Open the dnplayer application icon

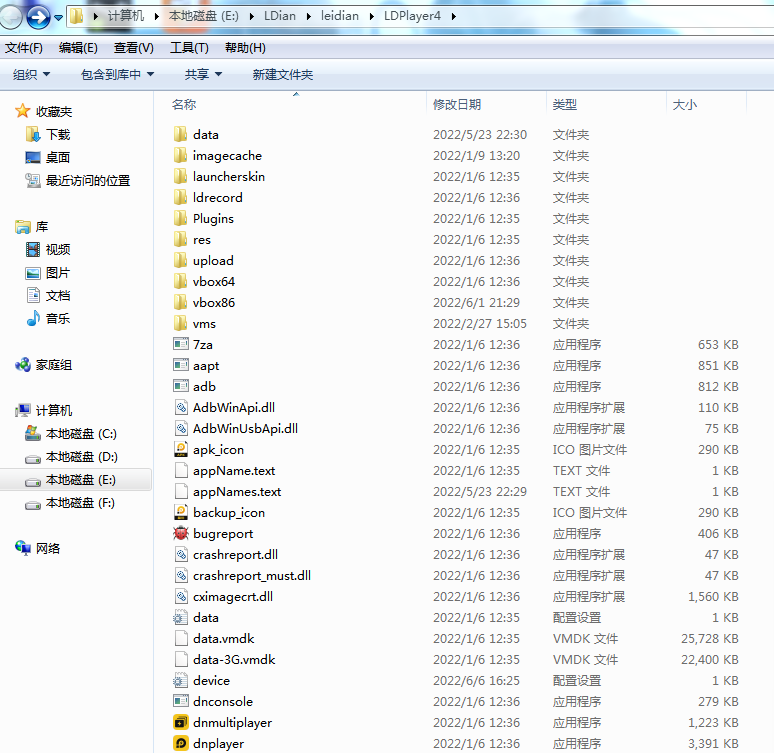(181, 743)
